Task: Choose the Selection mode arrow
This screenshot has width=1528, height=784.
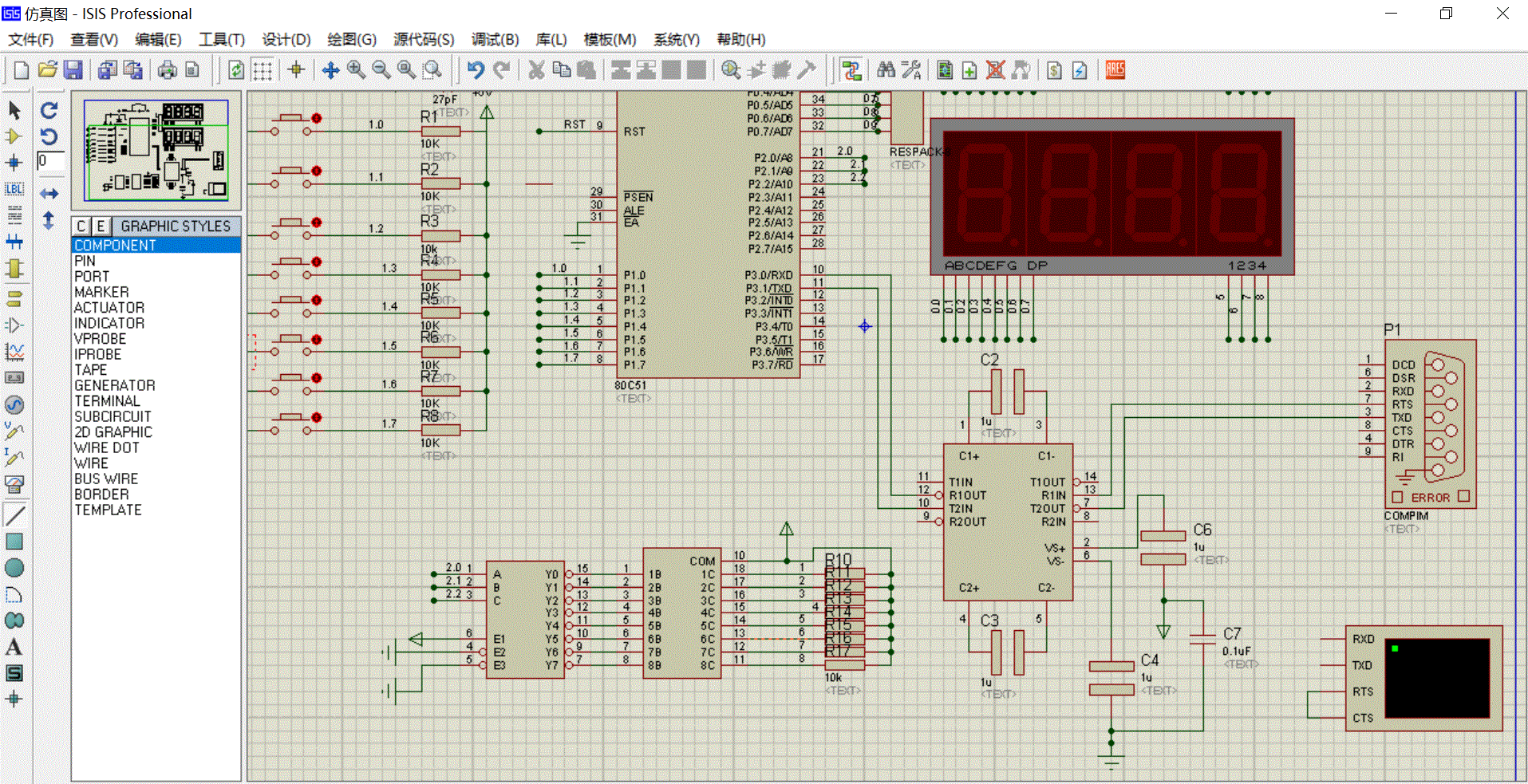Action: tap(14, 110)
